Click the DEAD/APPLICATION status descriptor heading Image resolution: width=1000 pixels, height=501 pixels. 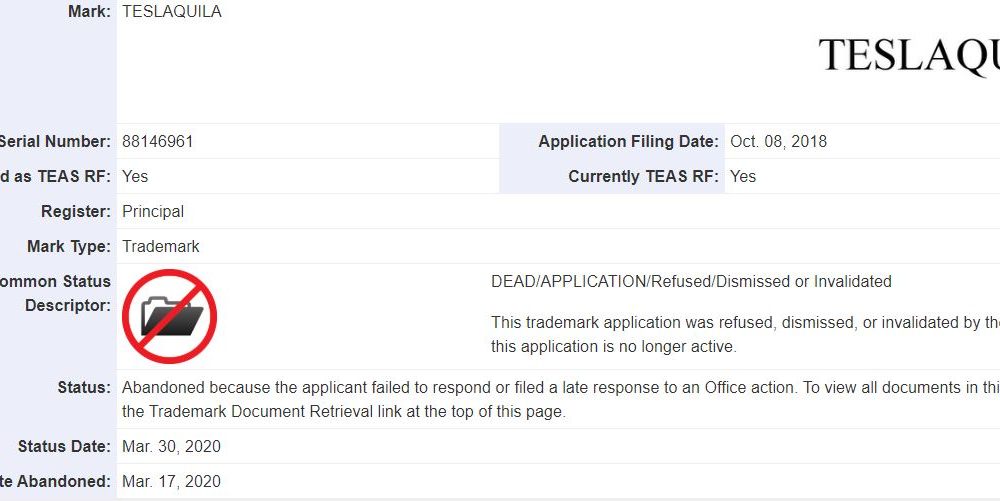(691, 282)
